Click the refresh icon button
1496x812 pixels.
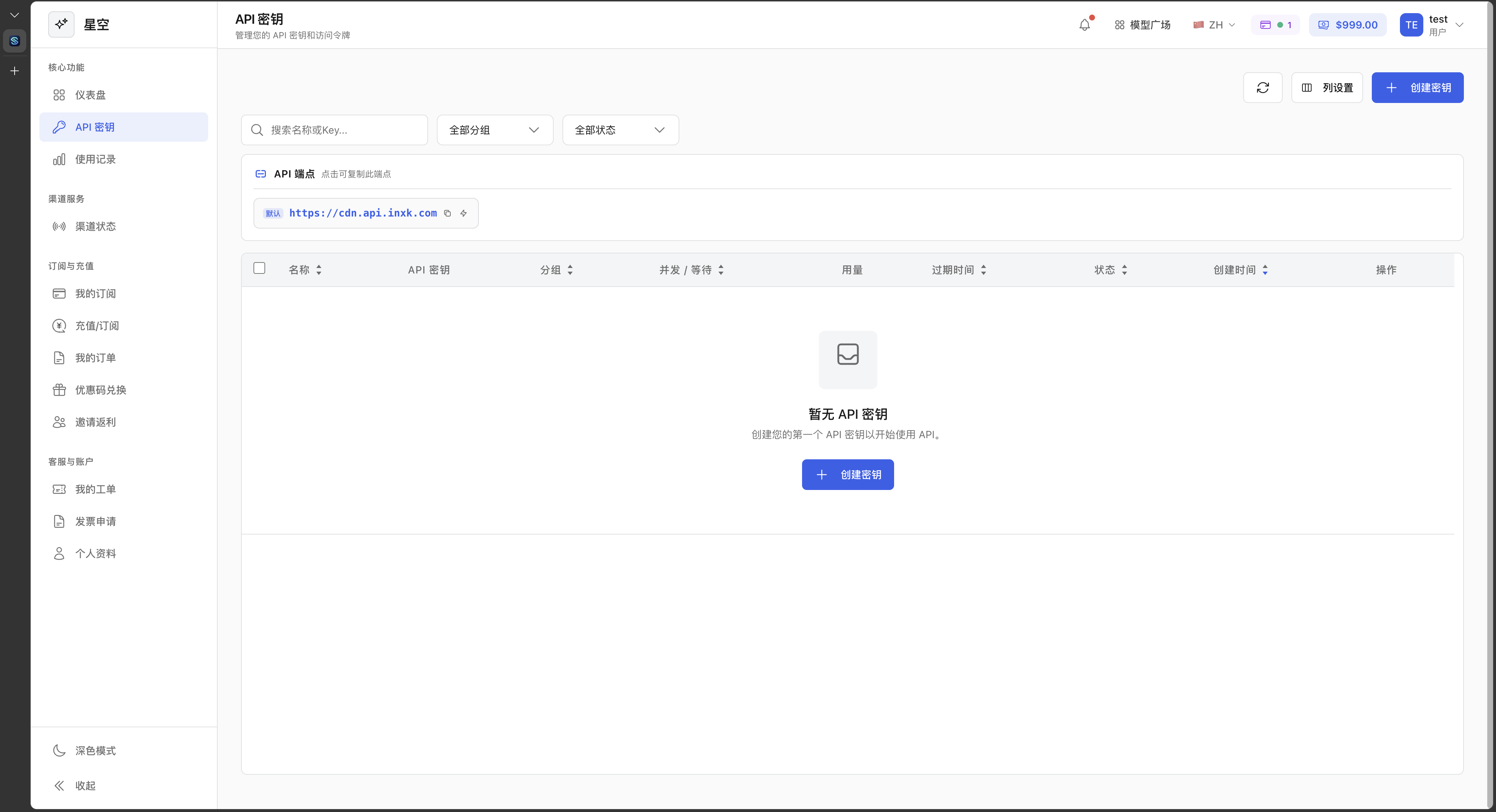click(1263, 88)
